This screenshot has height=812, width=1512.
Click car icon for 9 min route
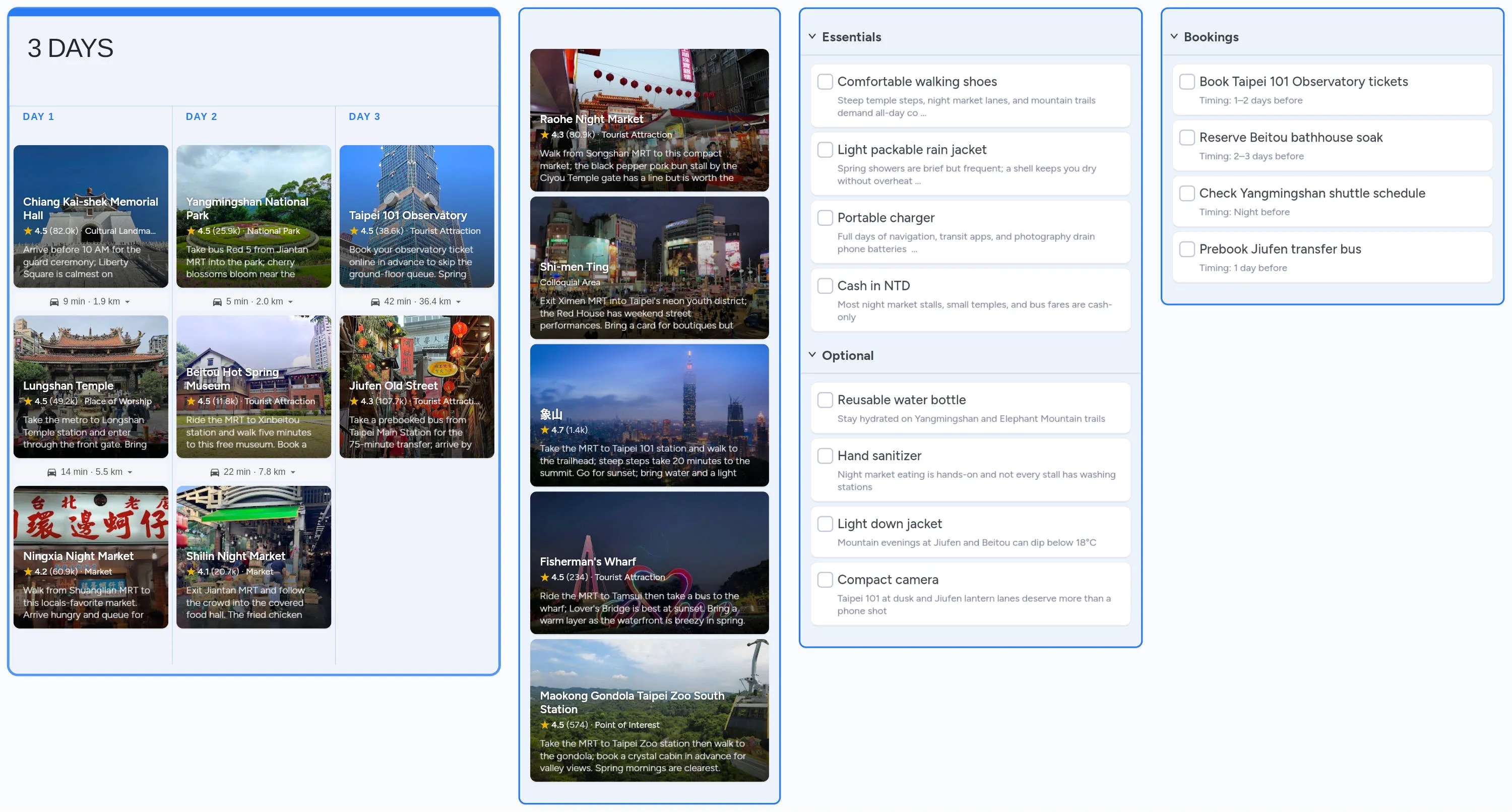54,302
